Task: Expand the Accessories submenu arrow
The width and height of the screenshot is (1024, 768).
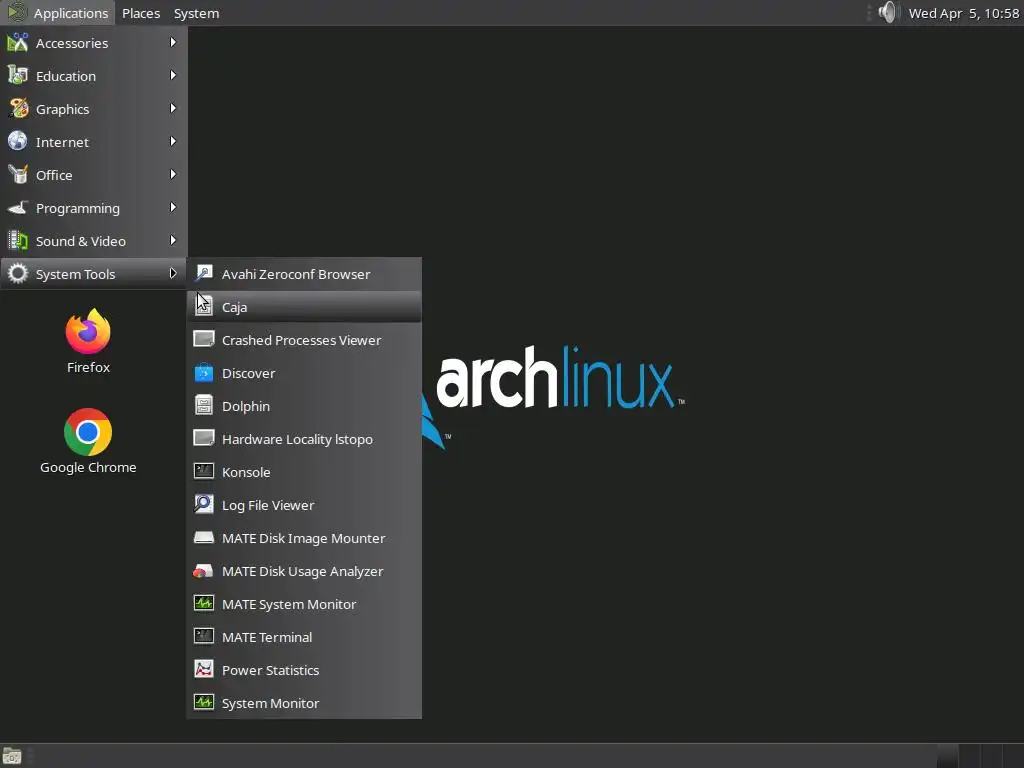Action: [173, 42]
